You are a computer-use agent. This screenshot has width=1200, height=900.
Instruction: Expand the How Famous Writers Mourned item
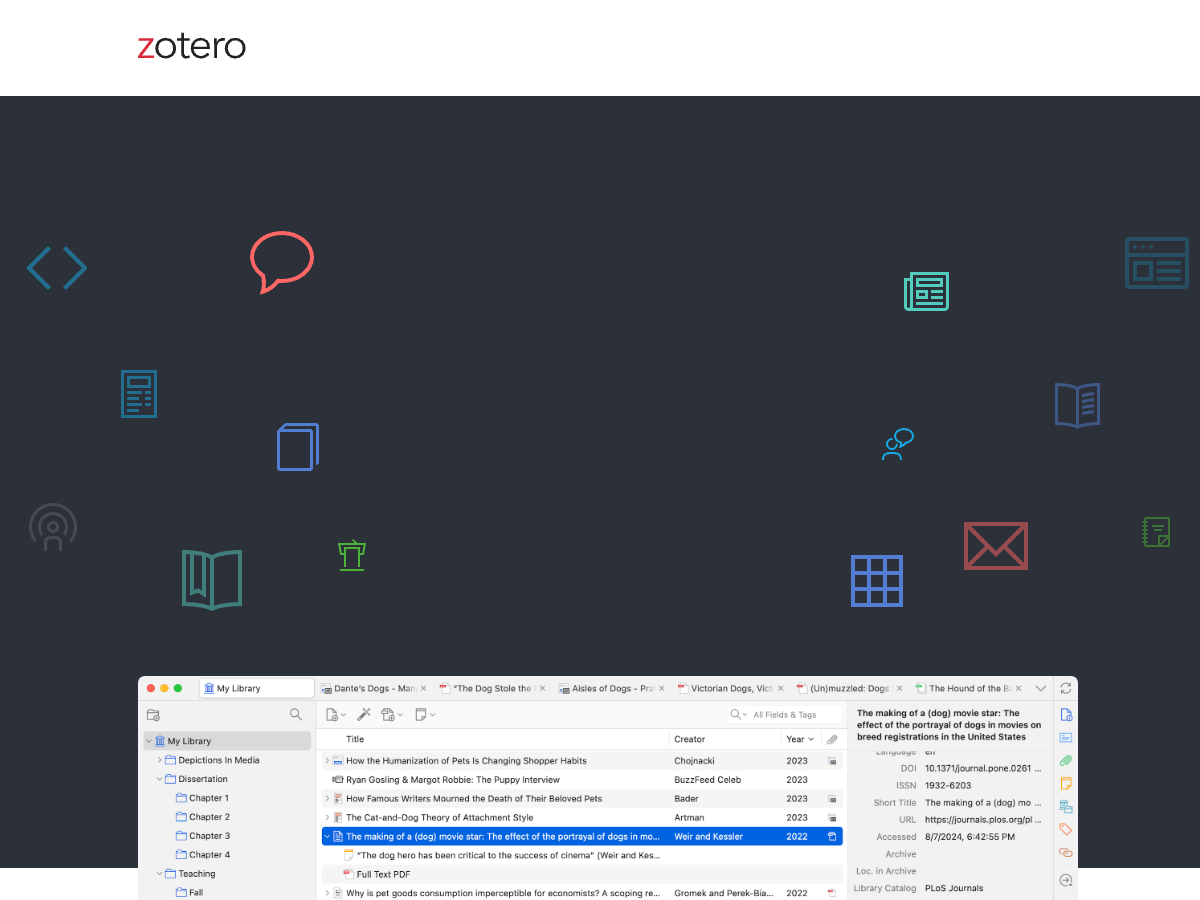pos(327,799)
